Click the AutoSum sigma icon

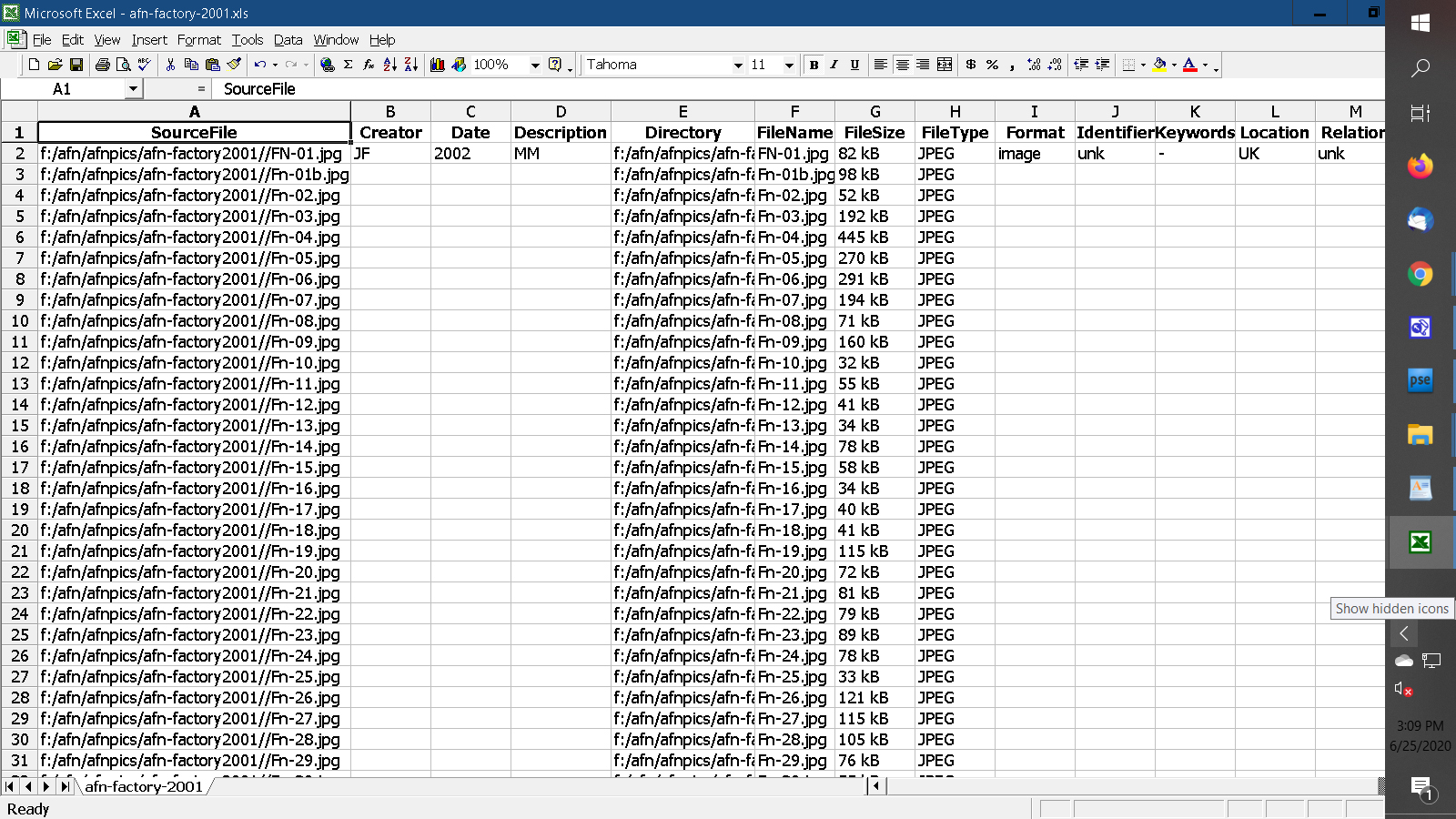348,65
